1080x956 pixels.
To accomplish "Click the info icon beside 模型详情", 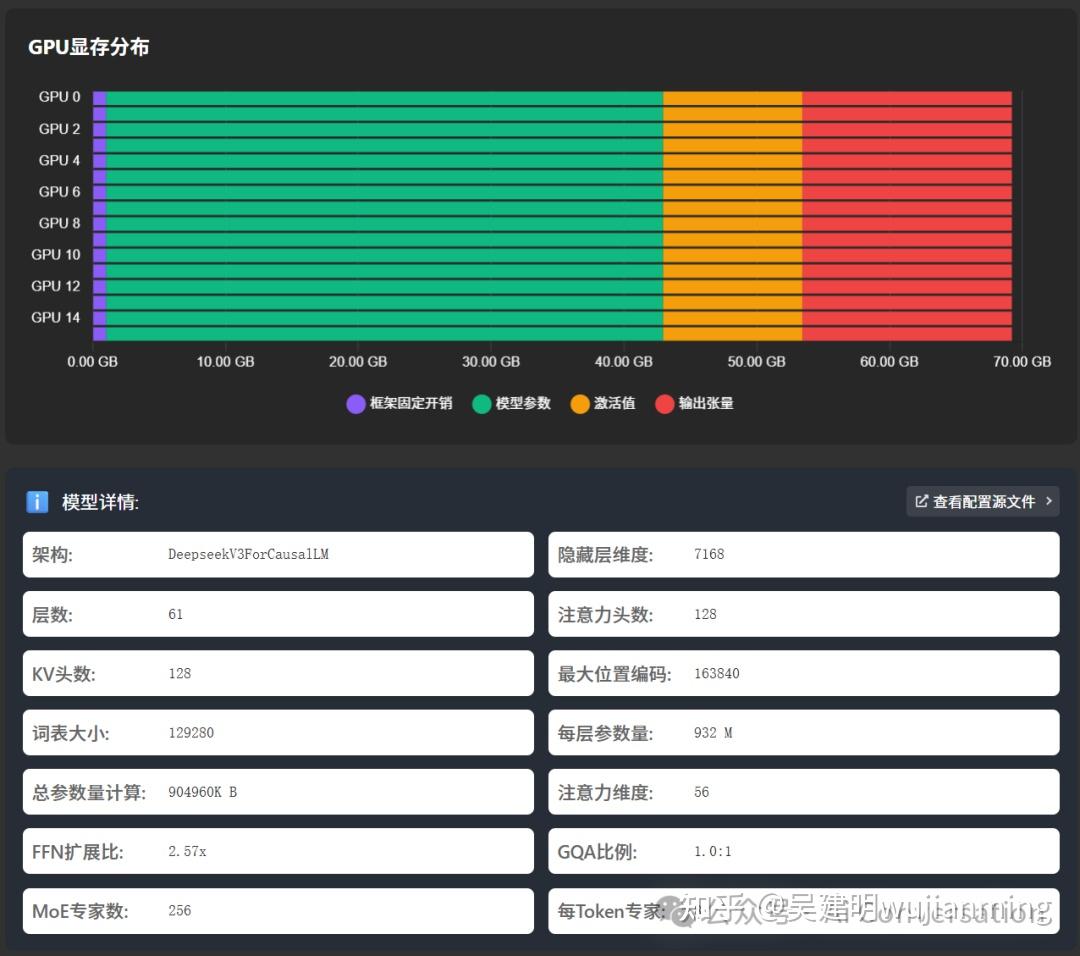I will click(x=37, y=501).
